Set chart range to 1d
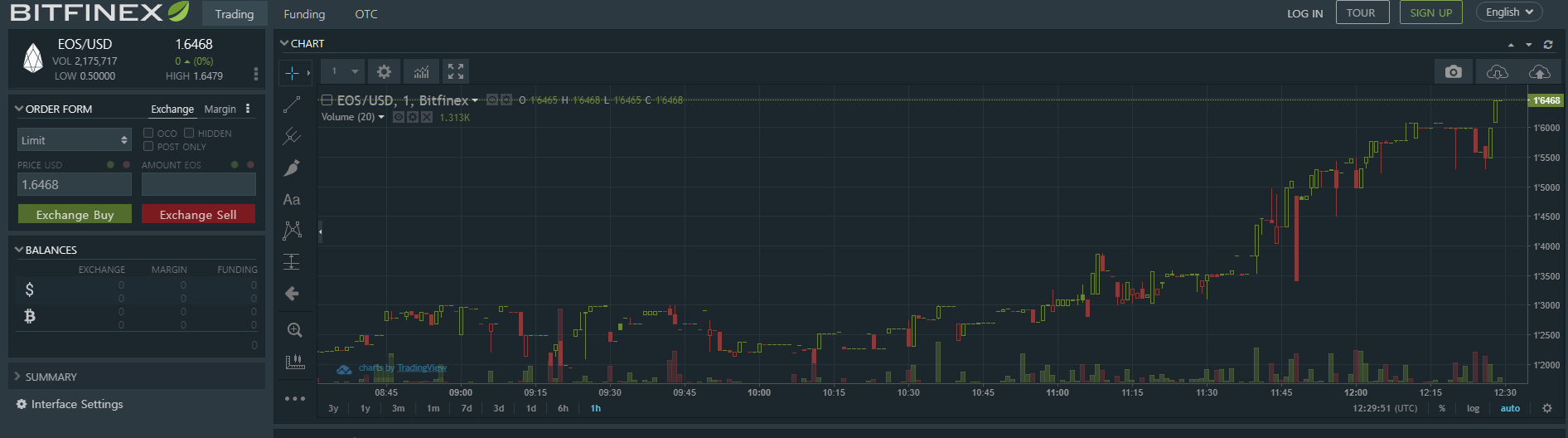This screenshot has height=438, width=1568. point(531,408)
